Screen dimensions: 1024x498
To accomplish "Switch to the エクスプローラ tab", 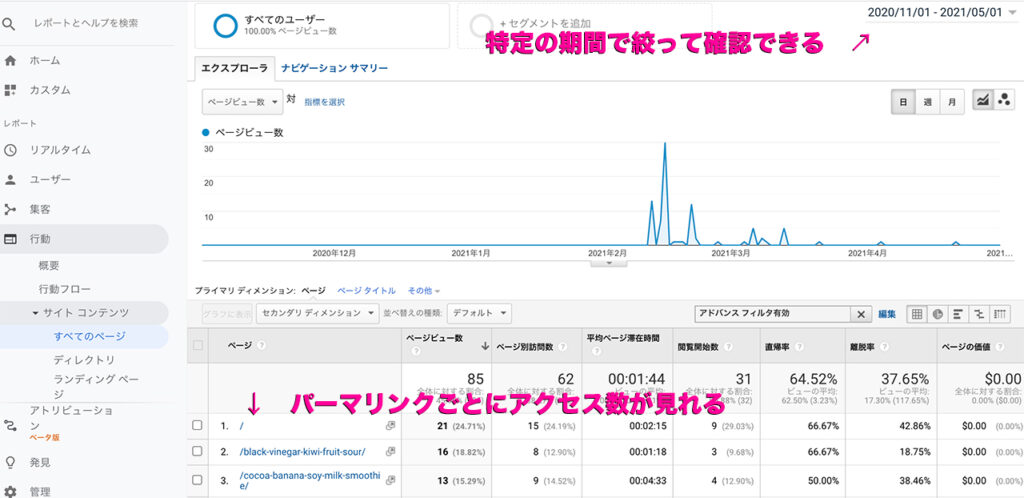I will (x=234, y=68).
